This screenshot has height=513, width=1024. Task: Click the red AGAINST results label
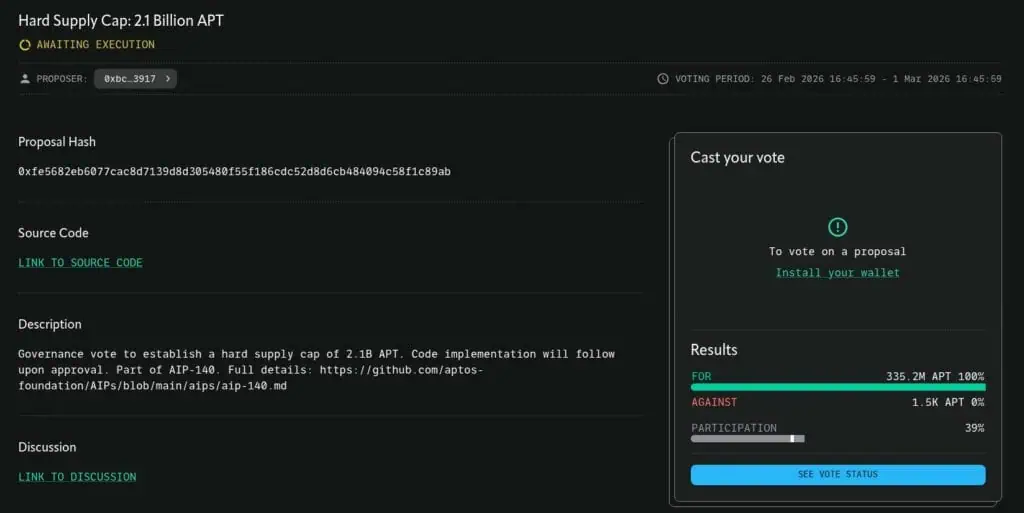714,402
